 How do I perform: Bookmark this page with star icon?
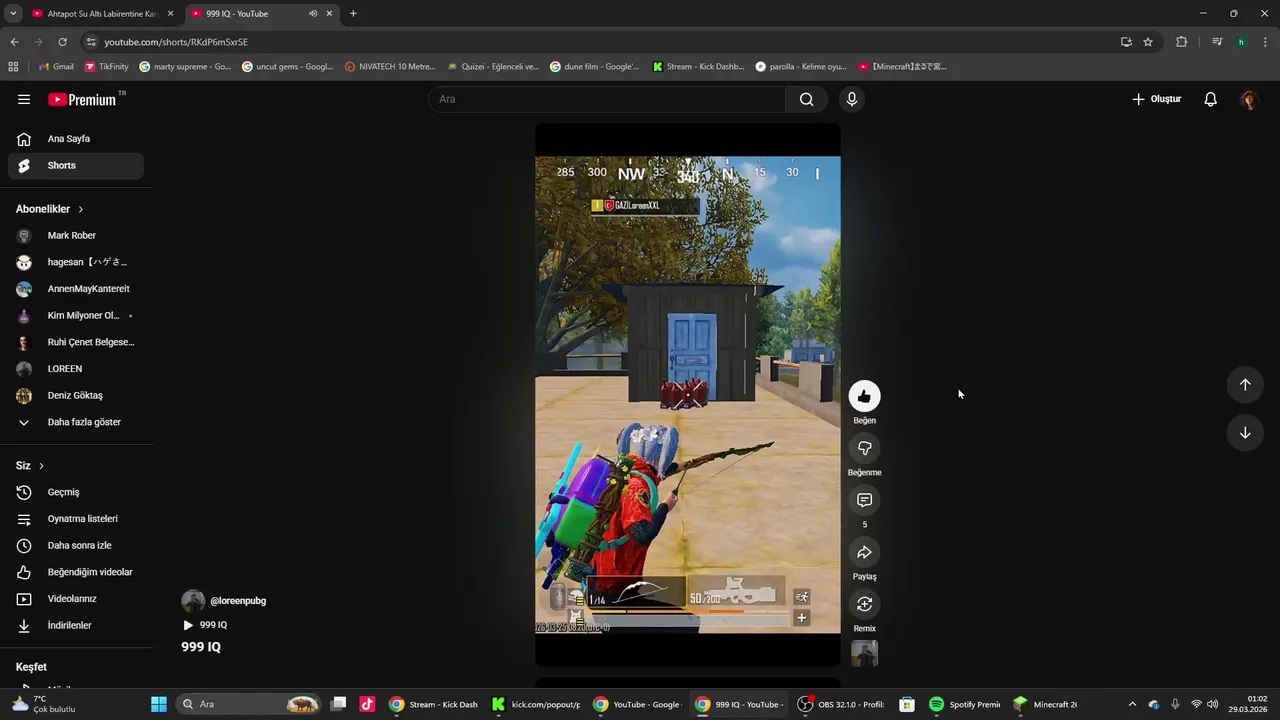[1148, 42]
